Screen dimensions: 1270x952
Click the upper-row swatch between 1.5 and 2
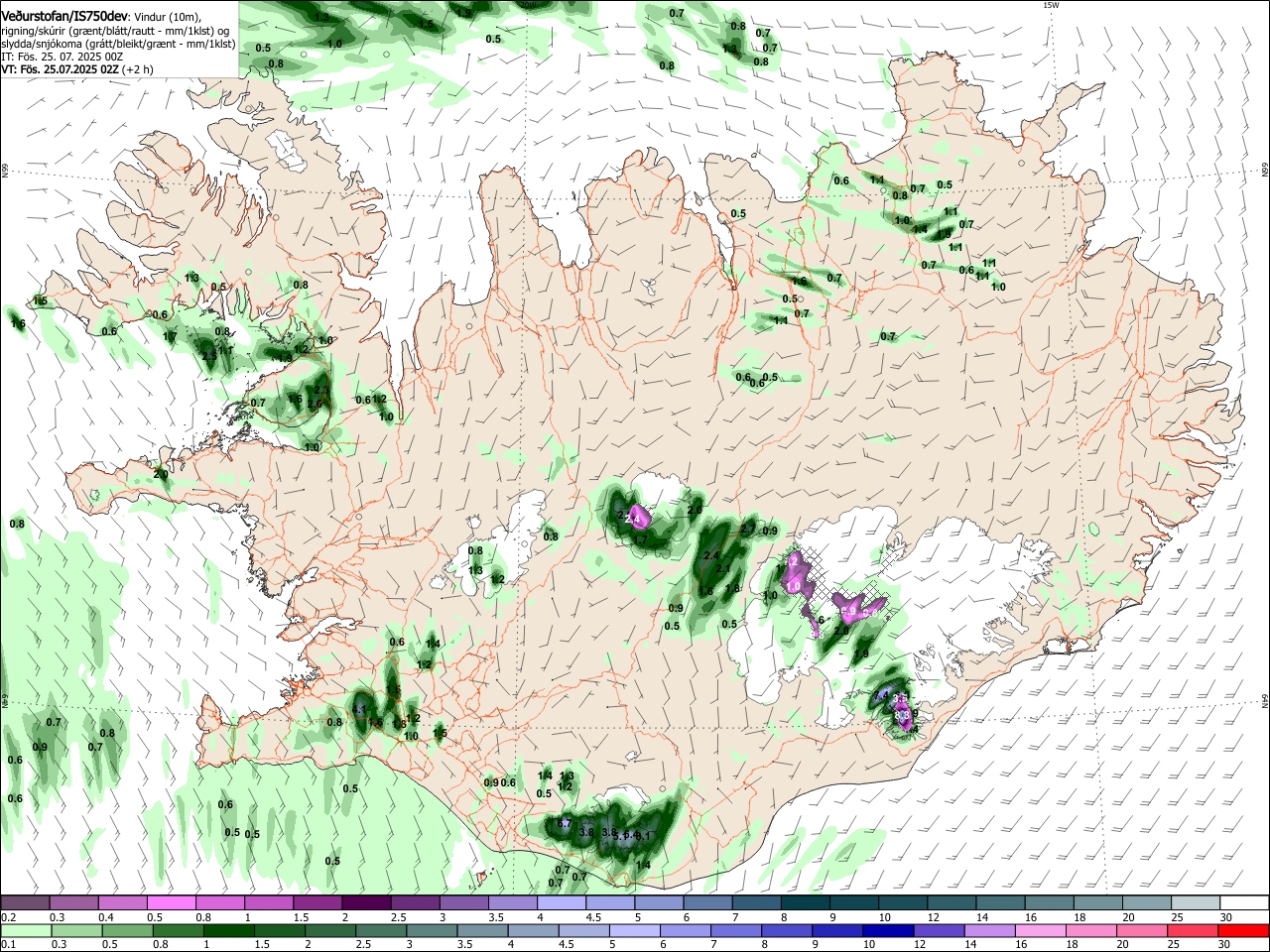point(317,902)
